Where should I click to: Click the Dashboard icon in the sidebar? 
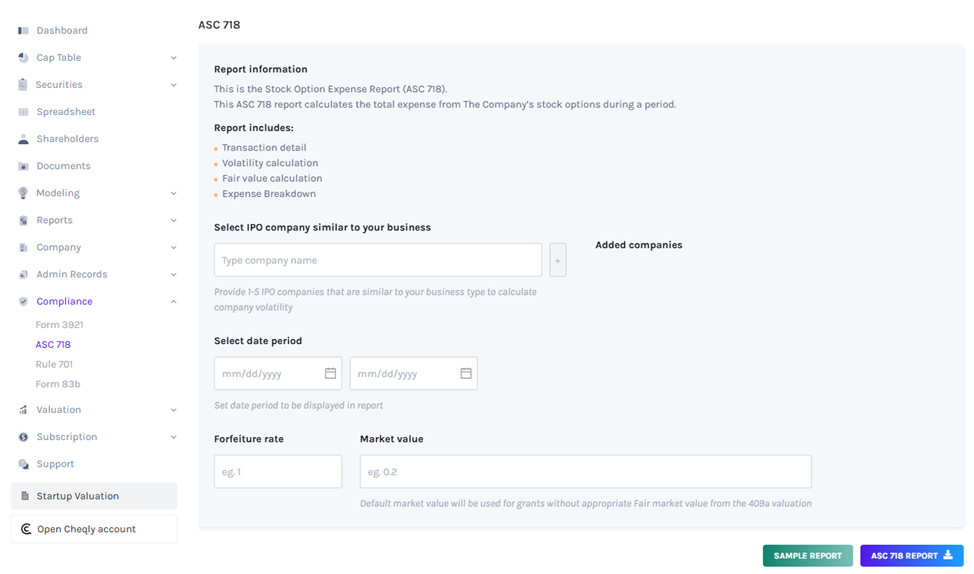coord(23,31)
